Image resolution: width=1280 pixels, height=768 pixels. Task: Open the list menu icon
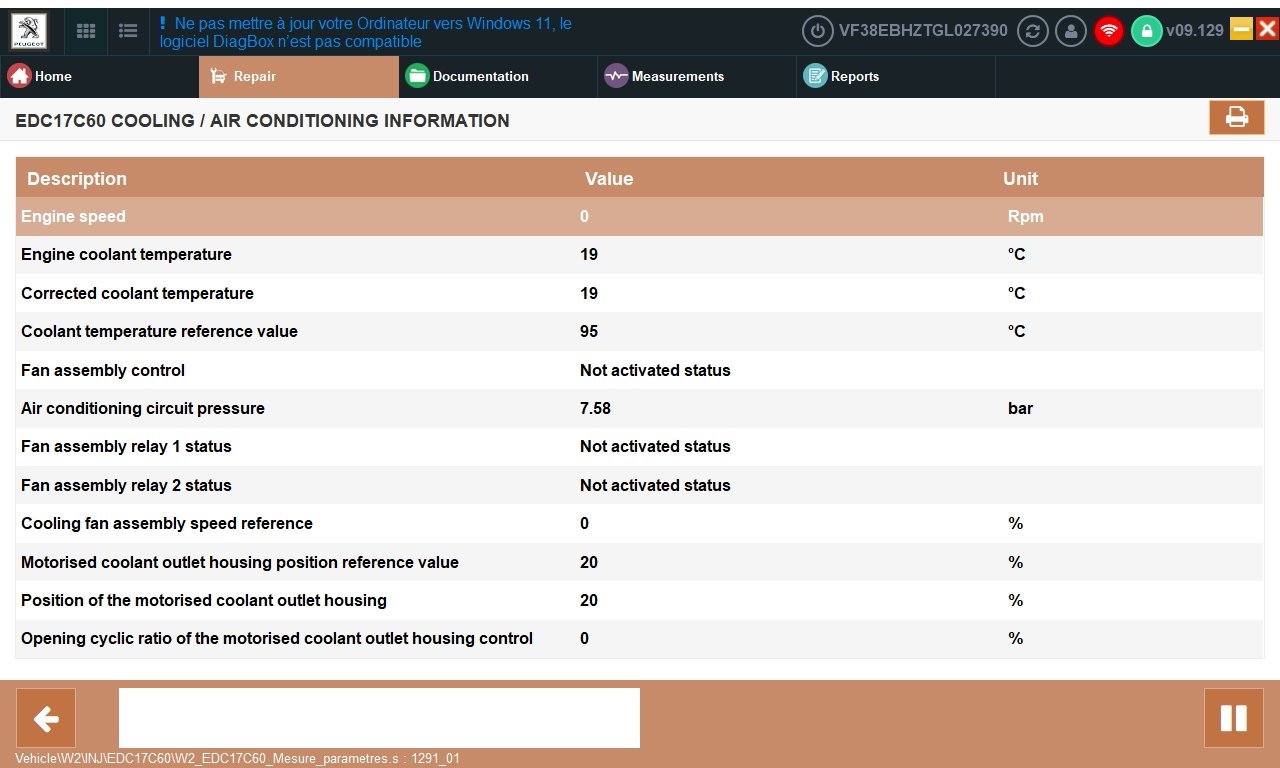coord(128,31)
